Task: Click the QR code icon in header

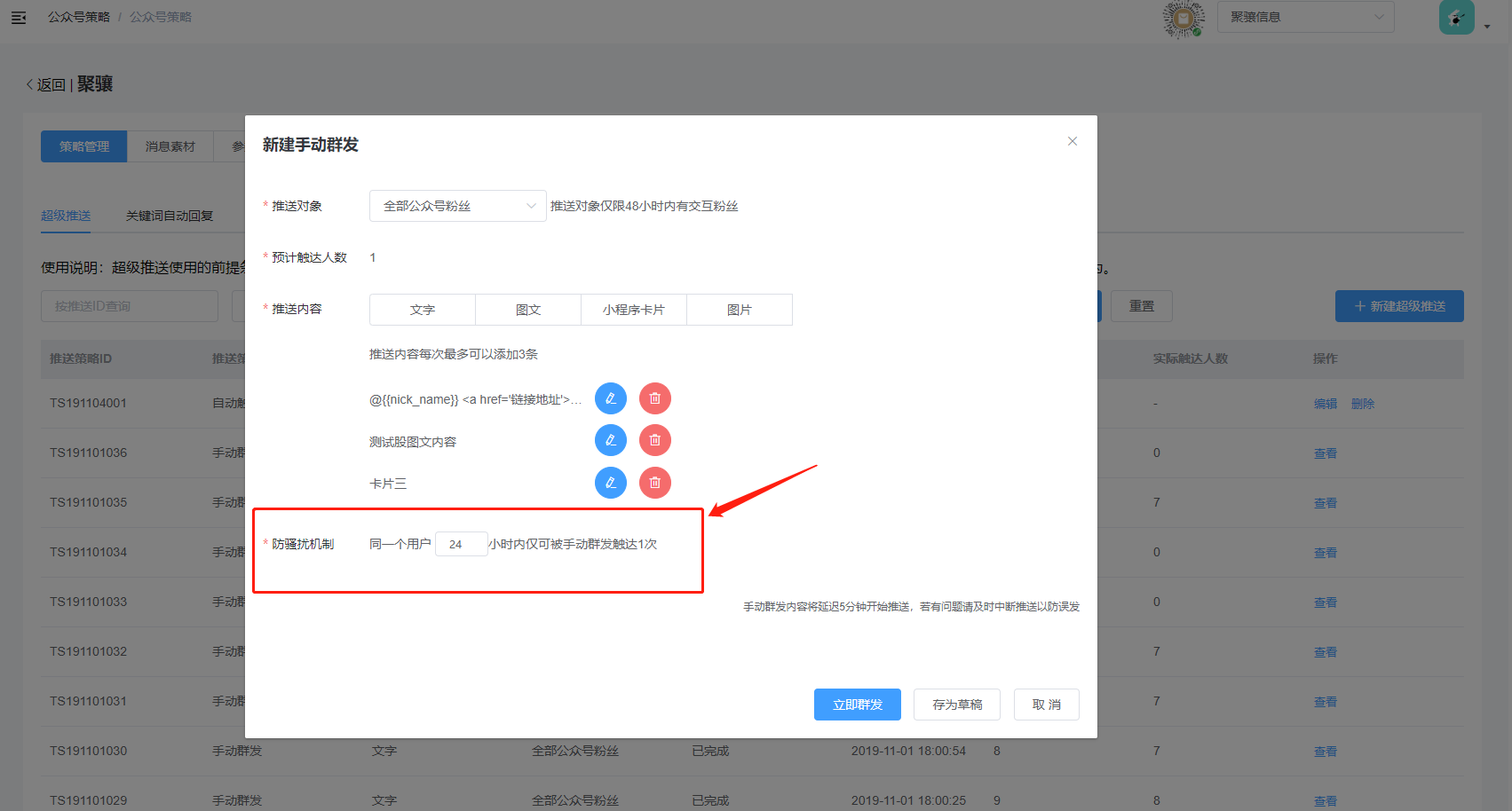Action: (1183, 18)
